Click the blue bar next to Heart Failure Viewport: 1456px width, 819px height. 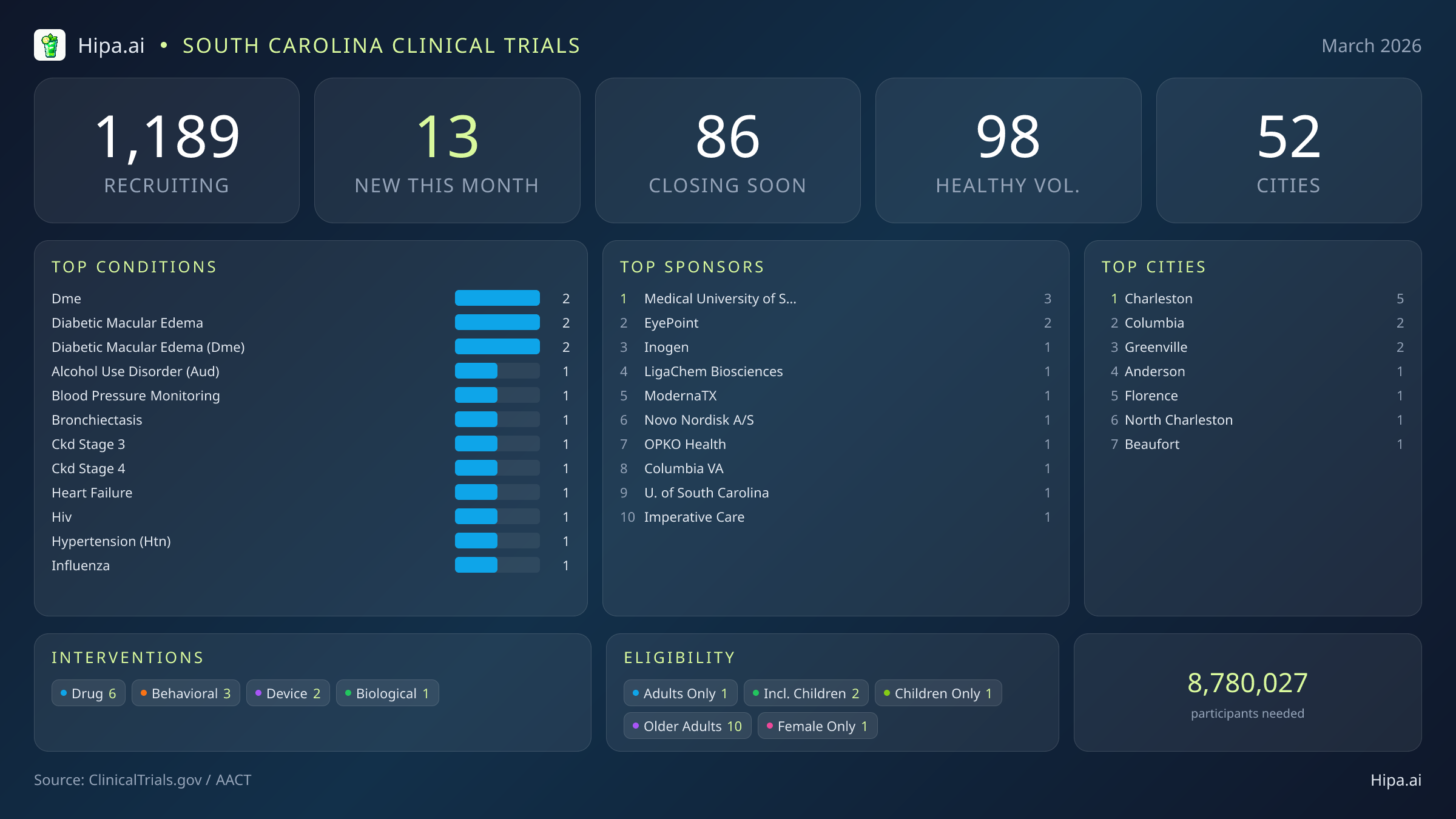point(476,492)
